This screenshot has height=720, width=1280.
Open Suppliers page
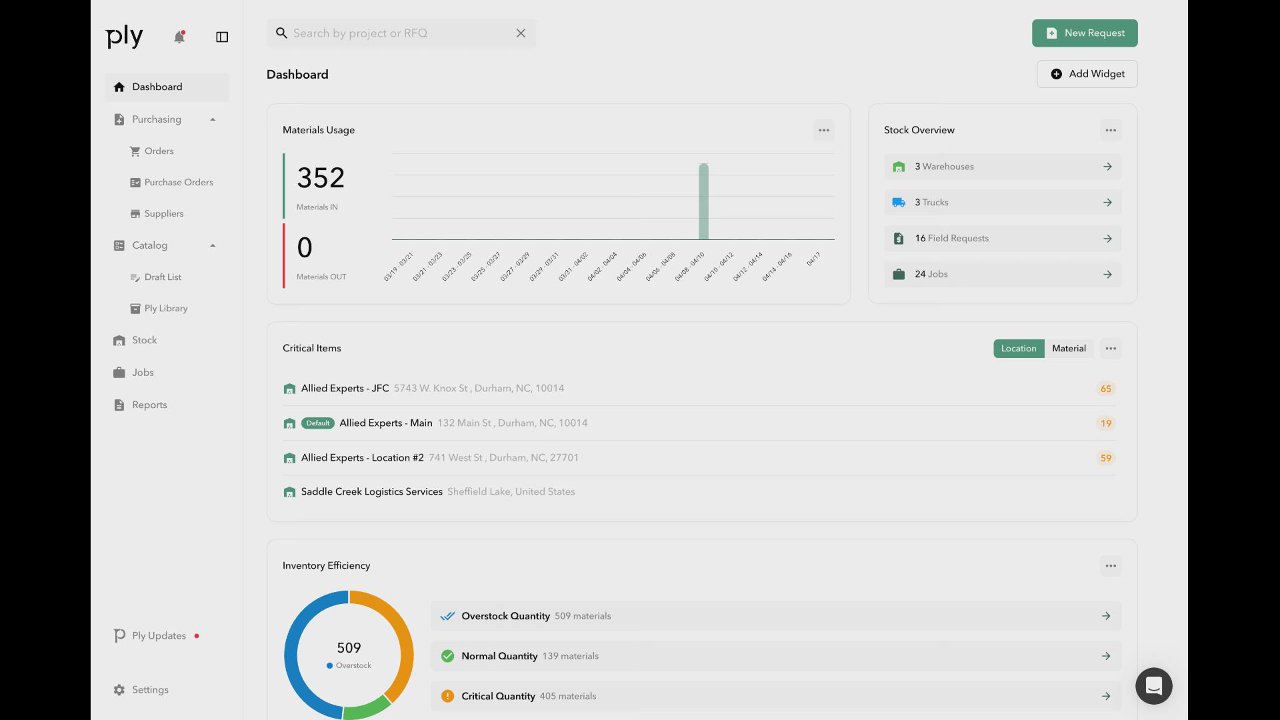click(x=163, y=214)
